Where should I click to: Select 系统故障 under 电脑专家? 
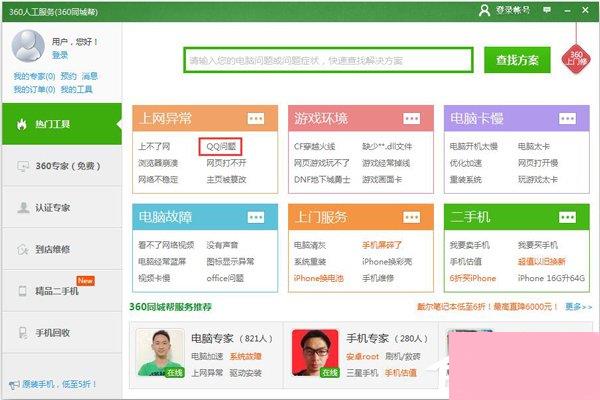click(x=245, y=357)
